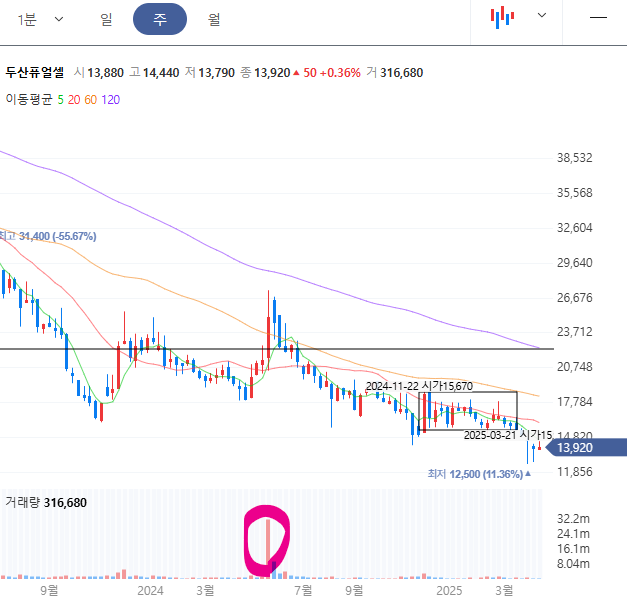Click the 거래량 316,680 volume label
This screenshot has height=605, width=627.
46,502
